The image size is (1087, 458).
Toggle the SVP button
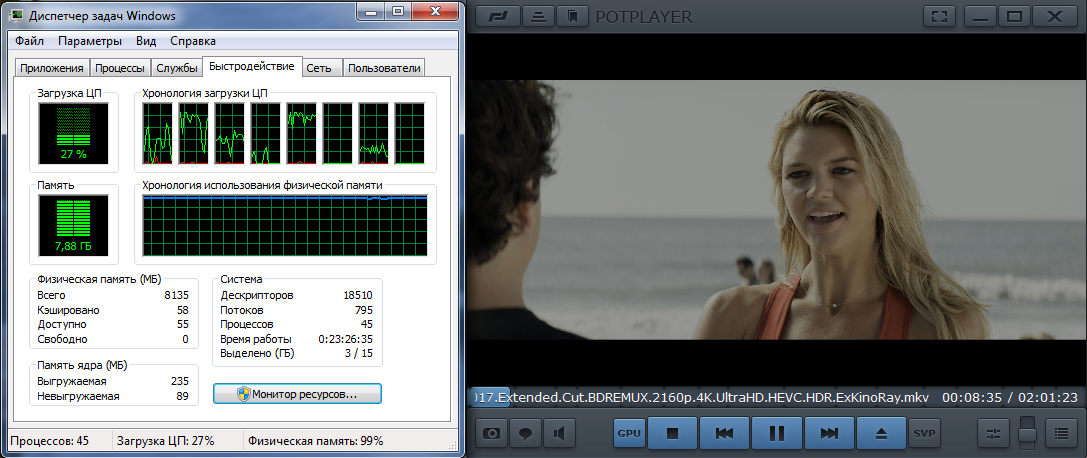(923, 433)
